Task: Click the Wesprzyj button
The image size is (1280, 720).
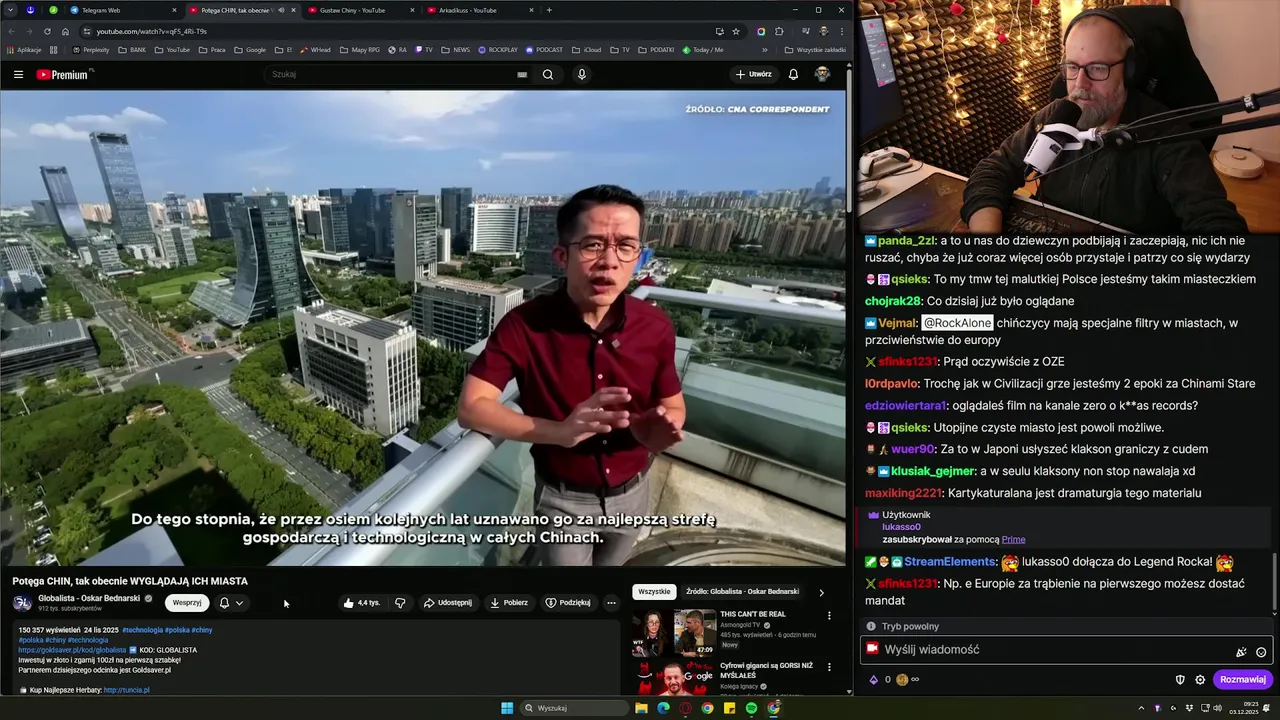Action: pyautogui.click(x=187, y=603)
